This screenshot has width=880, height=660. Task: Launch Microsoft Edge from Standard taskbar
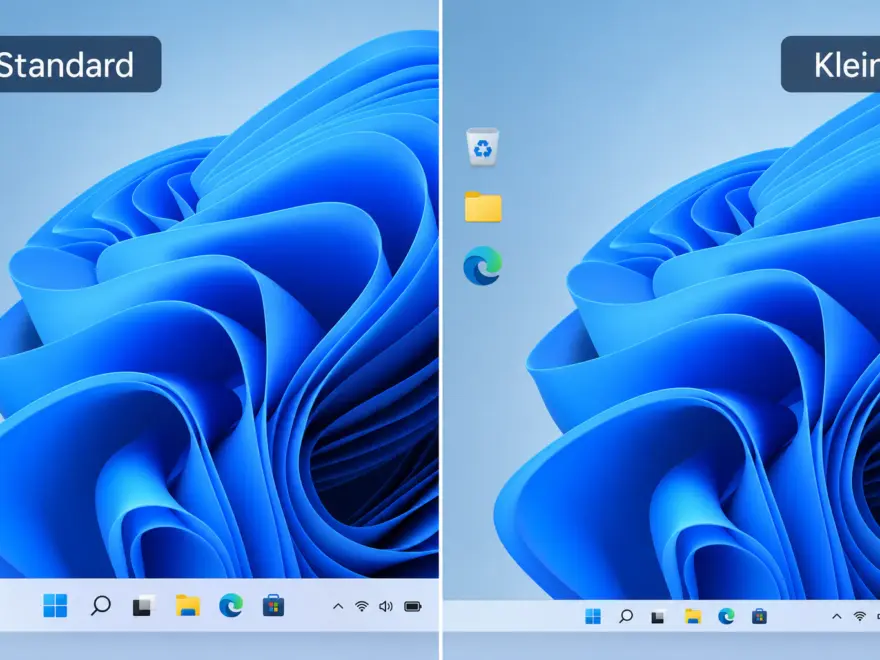[x=231, y=606]
